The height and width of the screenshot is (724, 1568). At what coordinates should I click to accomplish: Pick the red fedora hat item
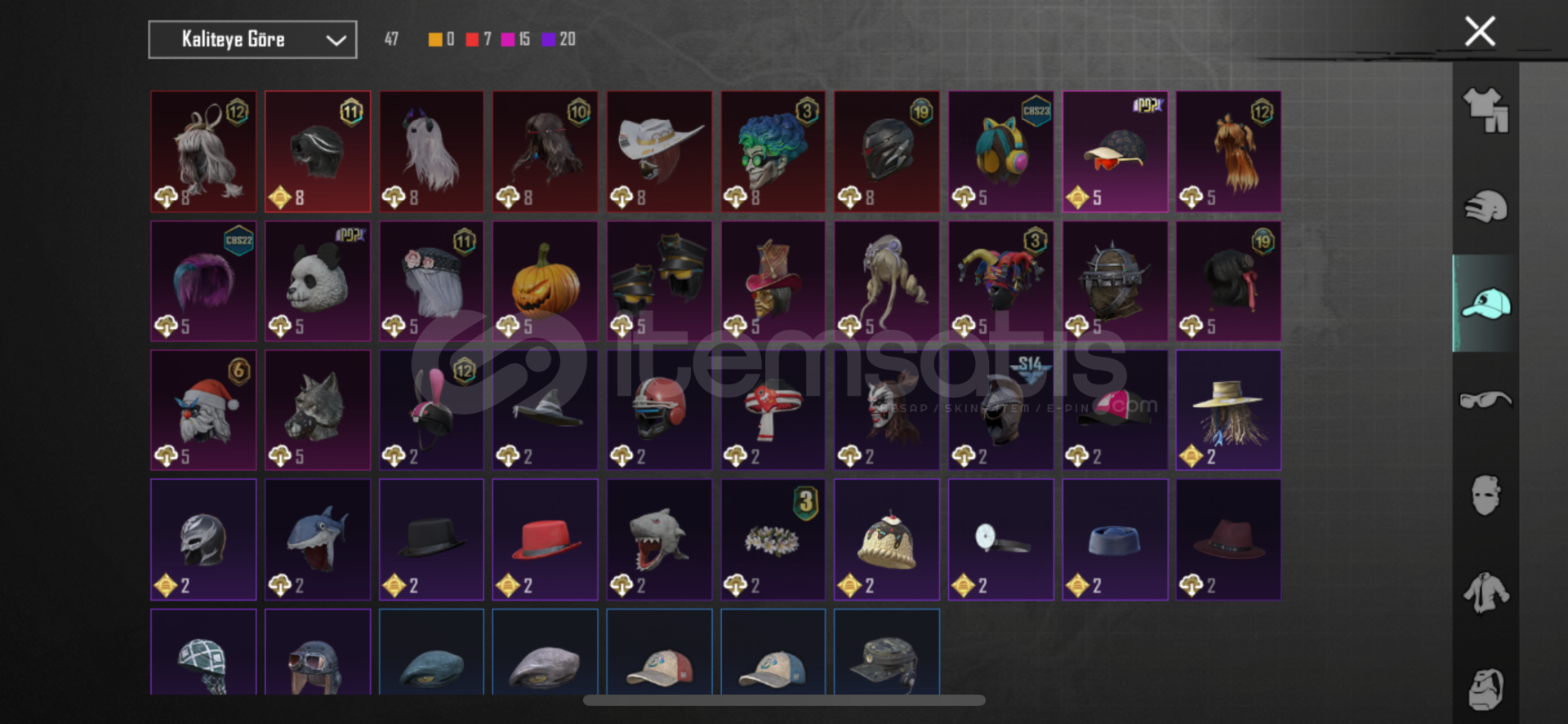[x=545, y=540]
